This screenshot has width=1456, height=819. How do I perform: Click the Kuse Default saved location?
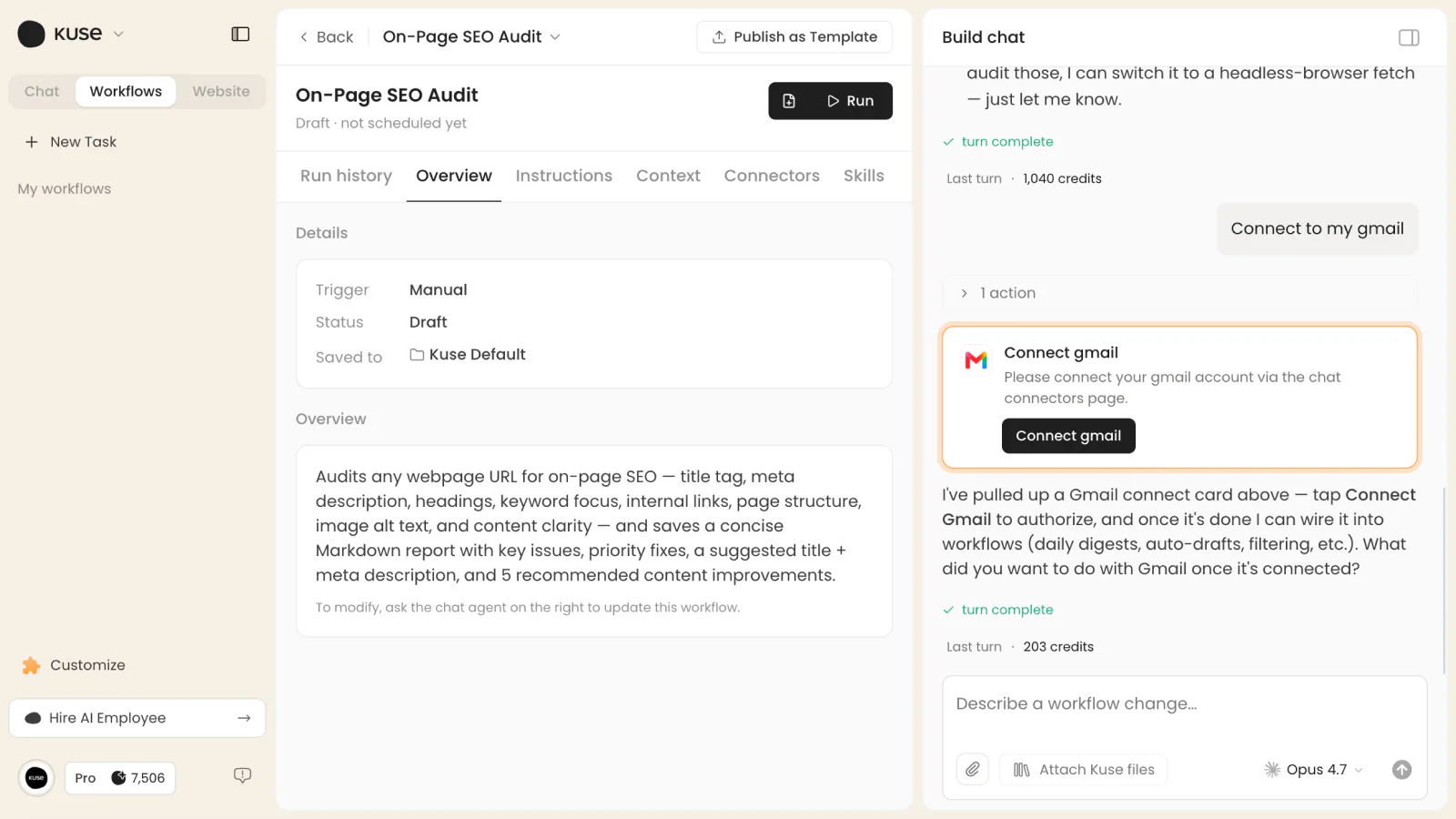(x=468, y=355)
